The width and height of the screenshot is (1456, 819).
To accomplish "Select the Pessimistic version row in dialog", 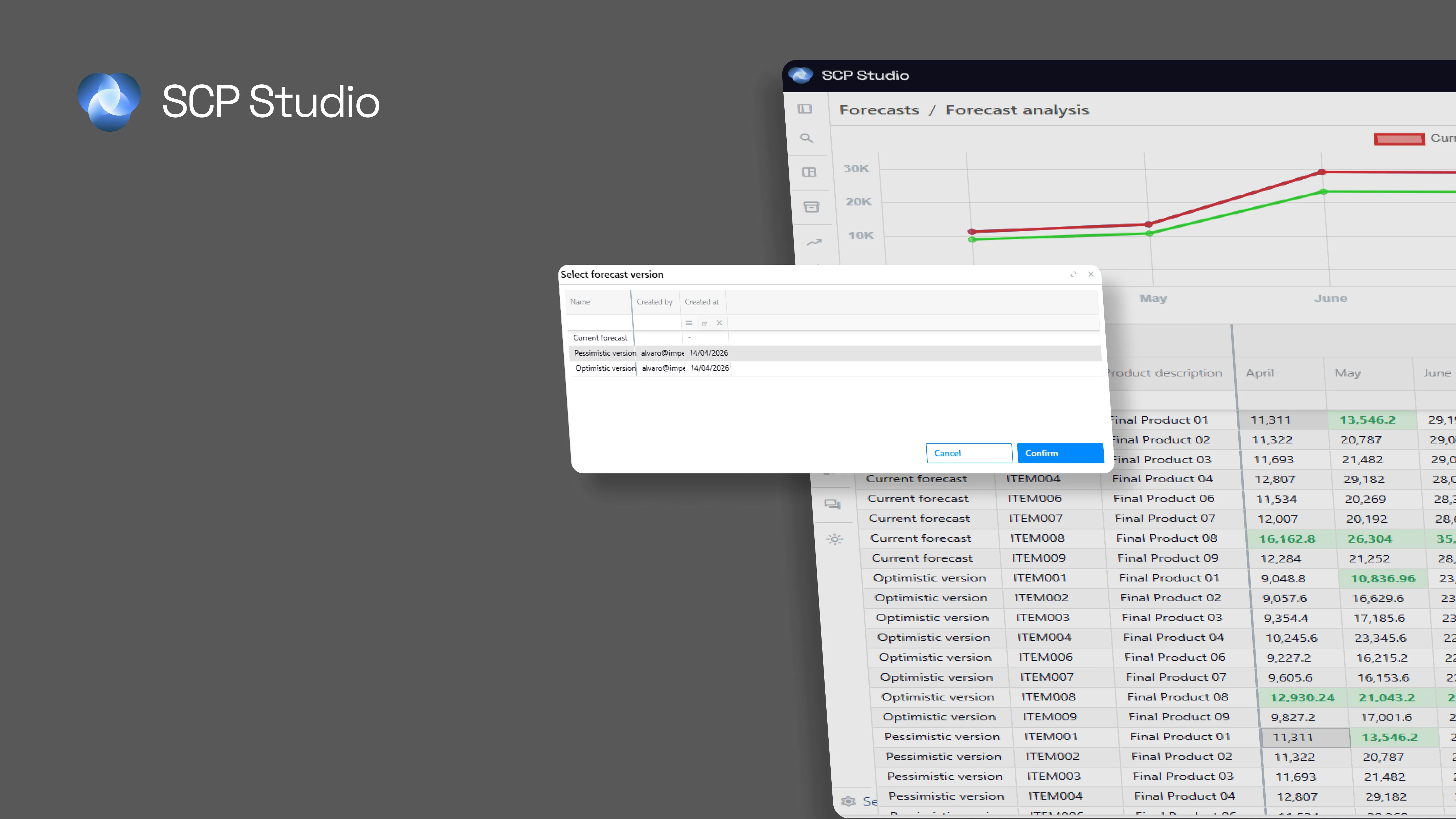I will [835, 353].
